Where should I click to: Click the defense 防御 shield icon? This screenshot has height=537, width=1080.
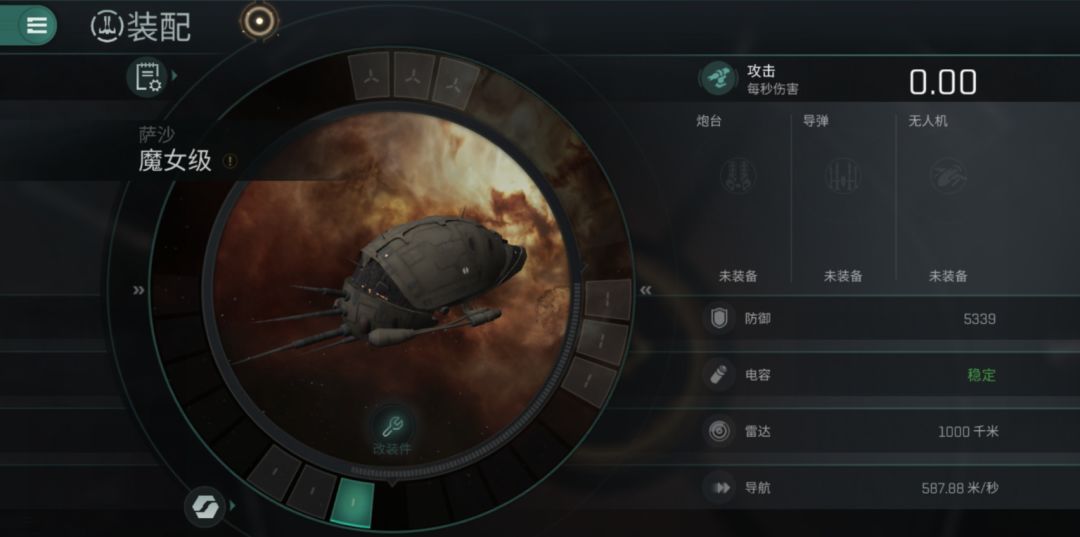(719, 319)
